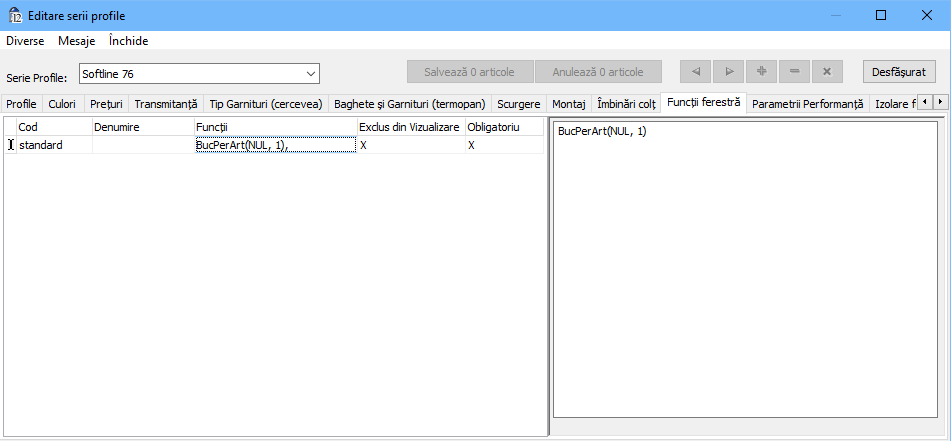Open the Diverse menu

click(25, 41)
